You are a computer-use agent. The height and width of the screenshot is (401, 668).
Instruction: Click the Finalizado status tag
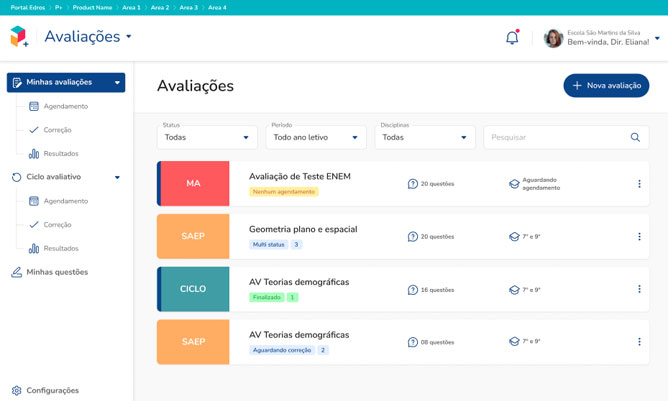coord(267,297)
